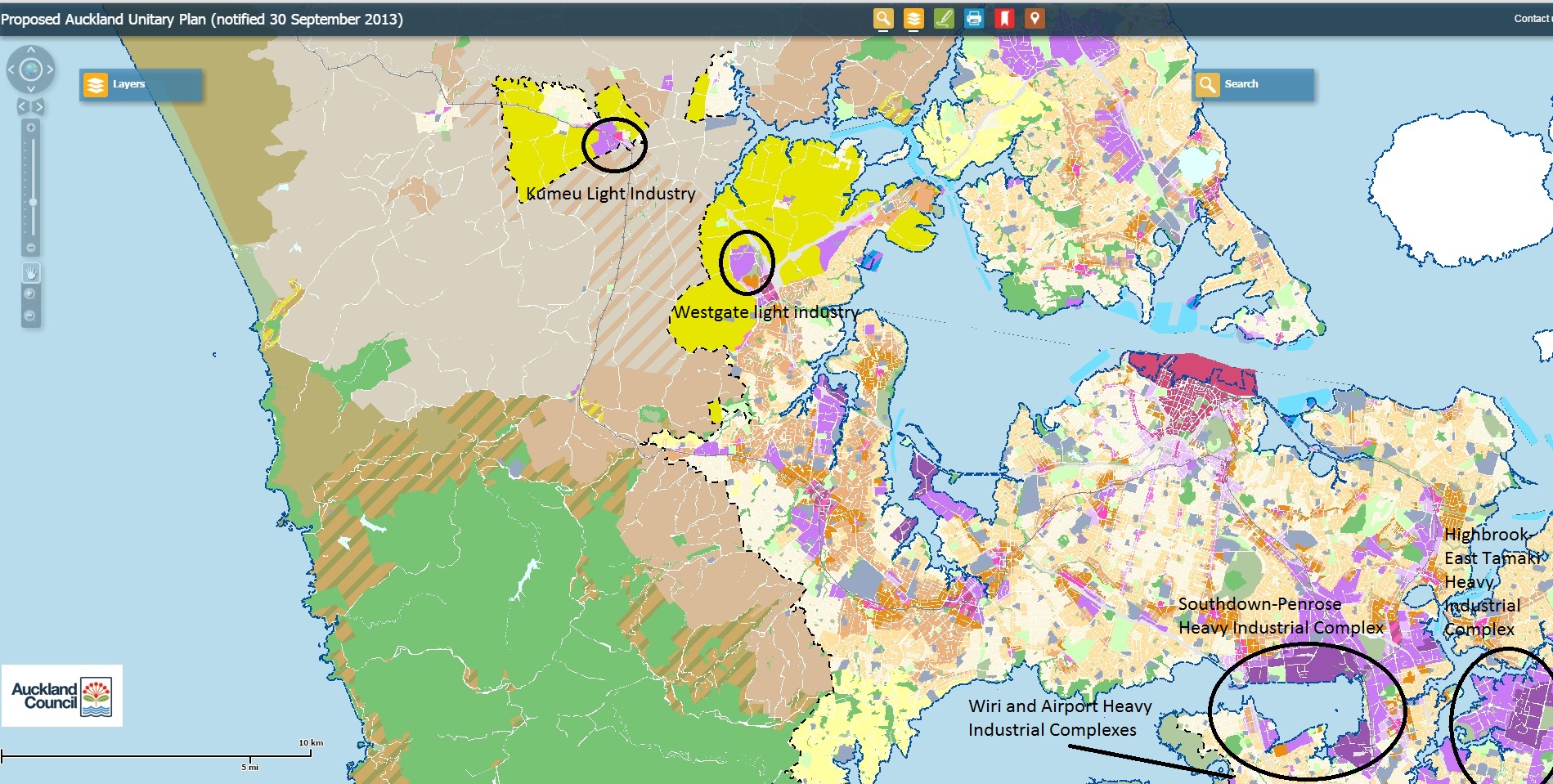Pan the map west with left arrow
This screenshot has width=1553, height=784.
point(11,69)
